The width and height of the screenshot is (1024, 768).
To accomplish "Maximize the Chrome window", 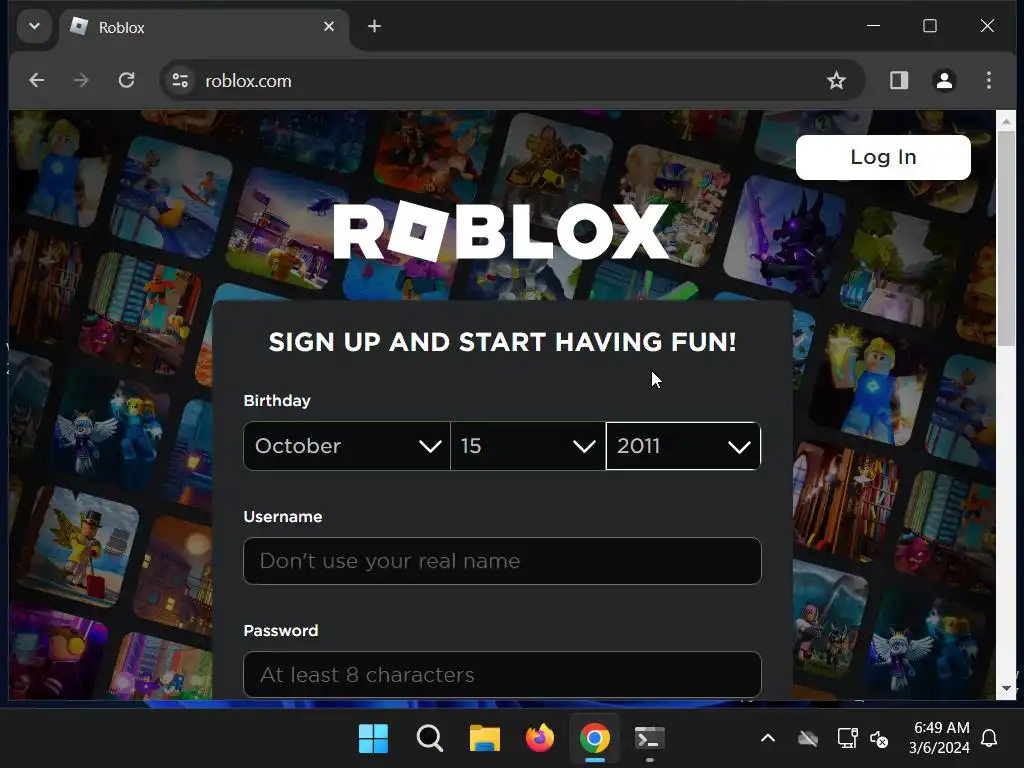I will [x=930, y=26].
